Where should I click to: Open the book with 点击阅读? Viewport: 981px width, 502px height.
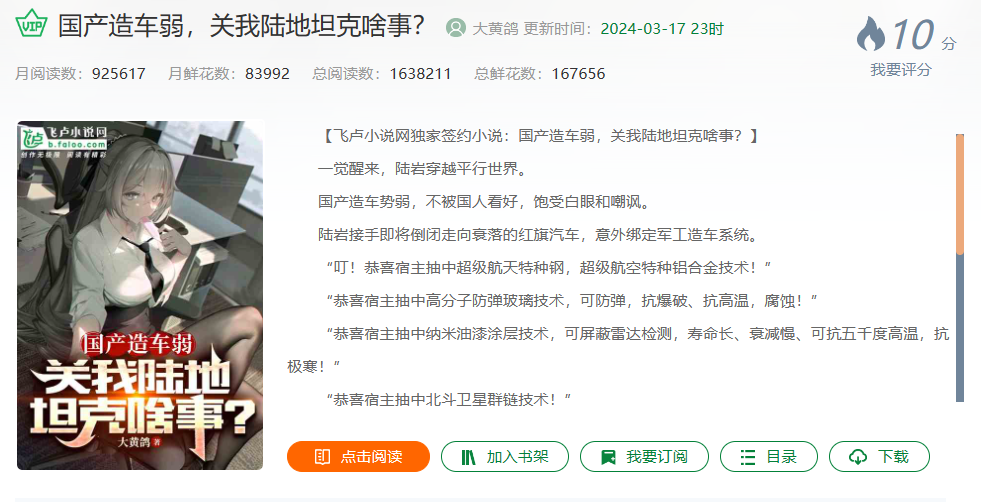pos(358,456)
